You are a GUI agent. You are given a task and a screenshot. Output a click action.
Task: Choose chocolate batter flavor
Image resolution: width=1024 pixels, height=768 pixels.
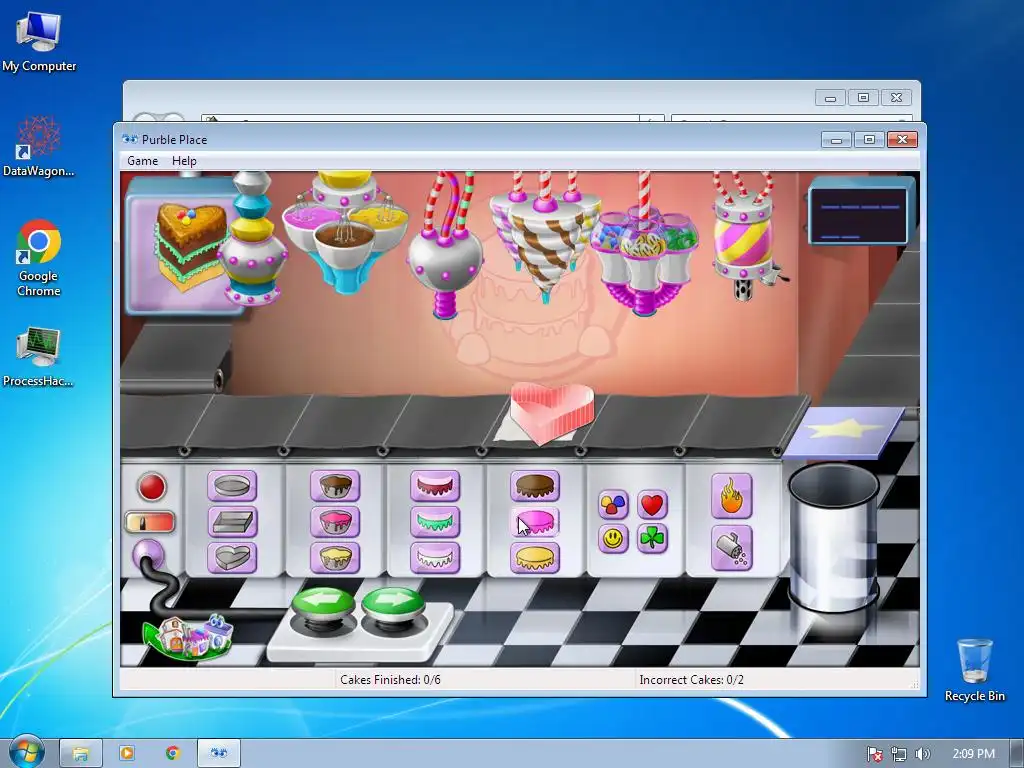[x=335, y=486]
